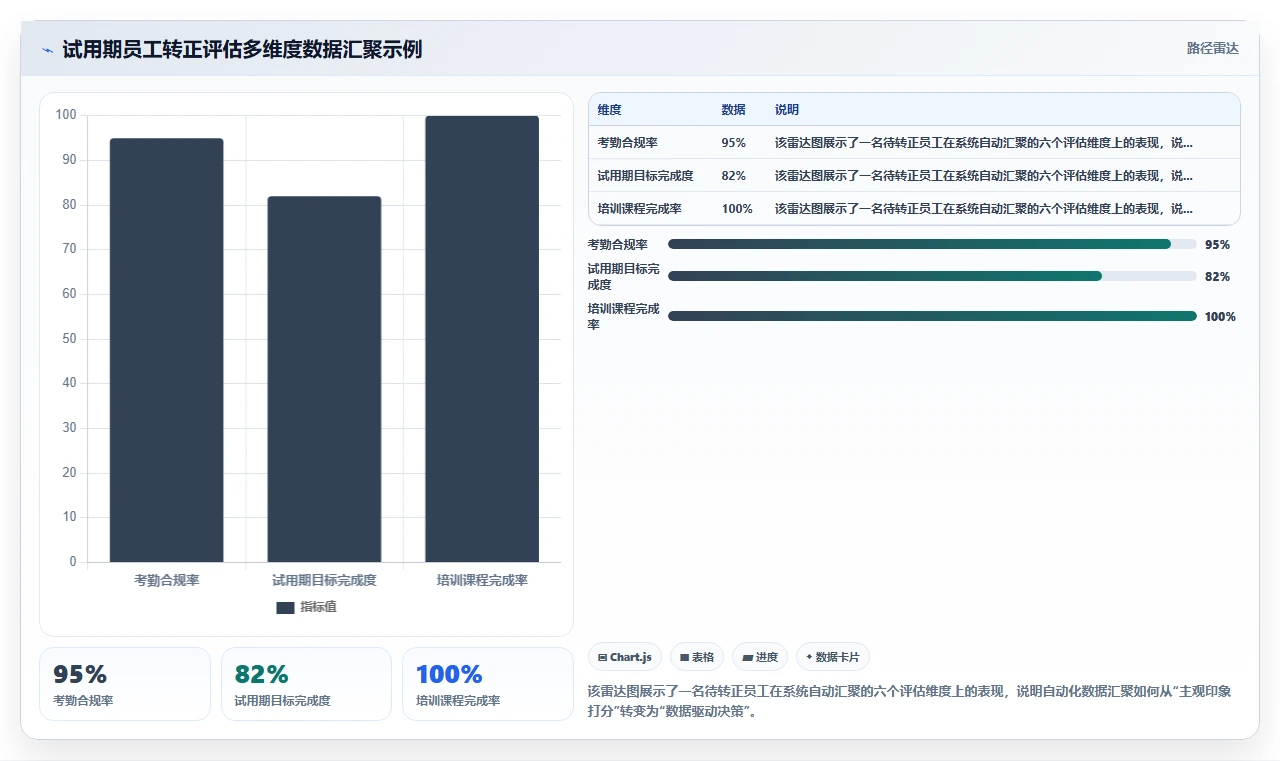Screen dimensions: 1280x761
Task: Click the y-axis value 100
Action: [66, 115]
